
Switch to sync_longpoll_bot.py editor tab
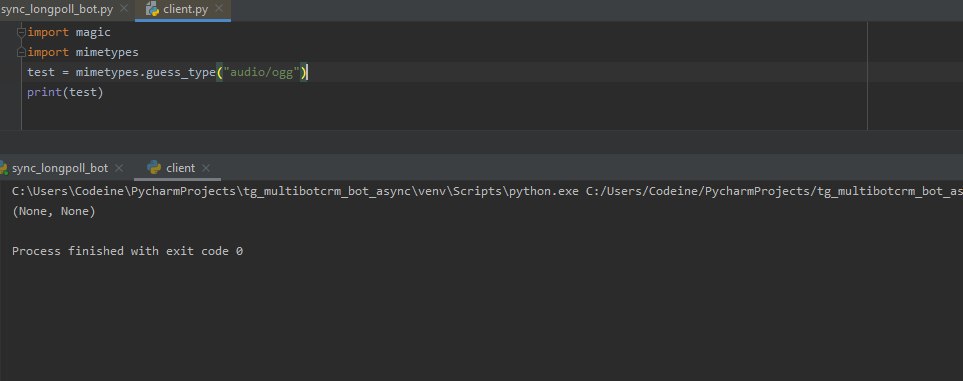57,9
